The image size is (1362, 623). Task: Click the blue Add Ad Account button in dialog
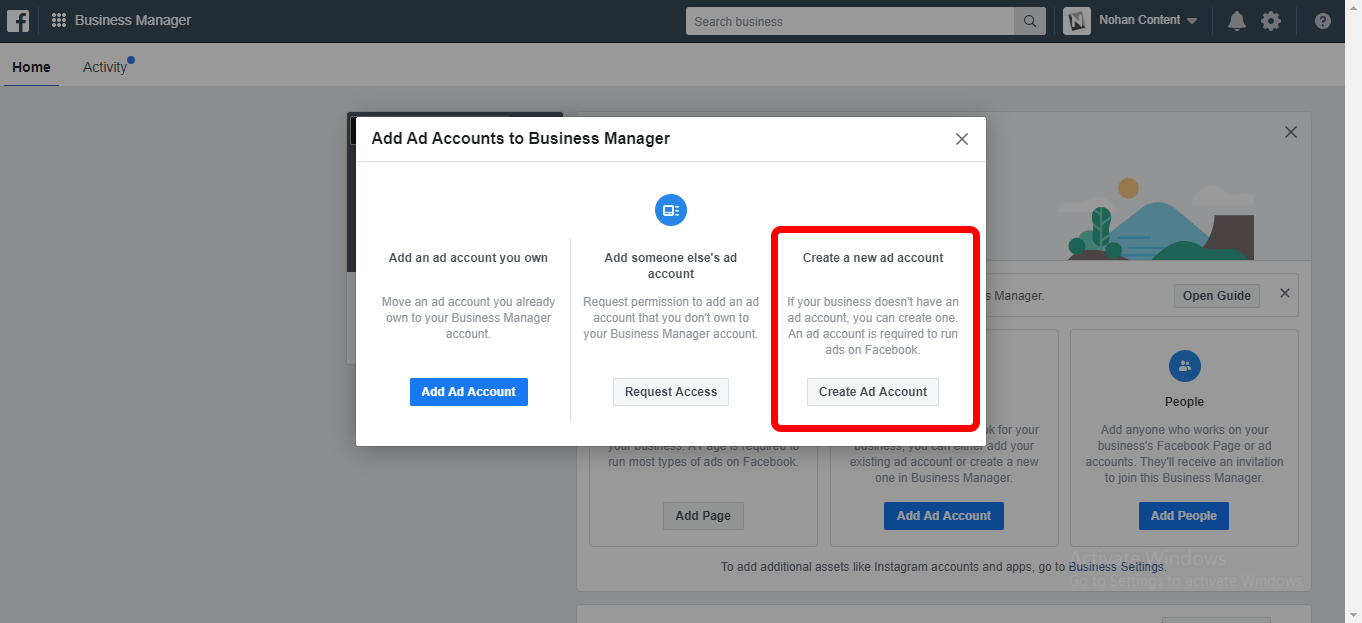[469, 392]
